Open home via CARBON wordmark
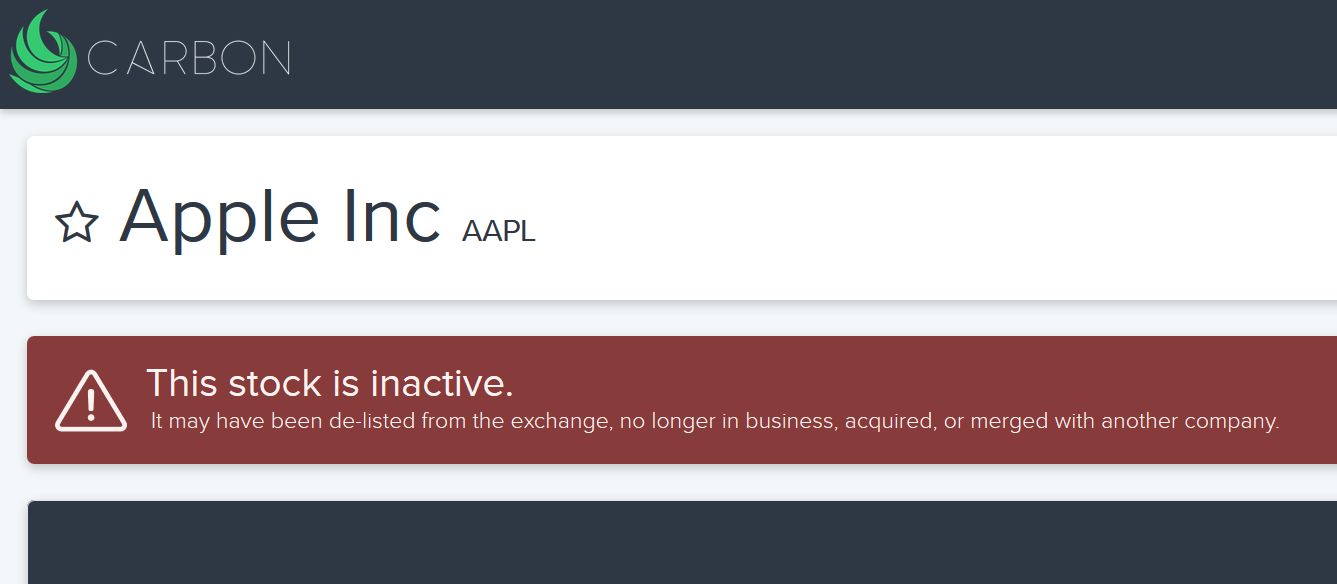 (189, 58)
